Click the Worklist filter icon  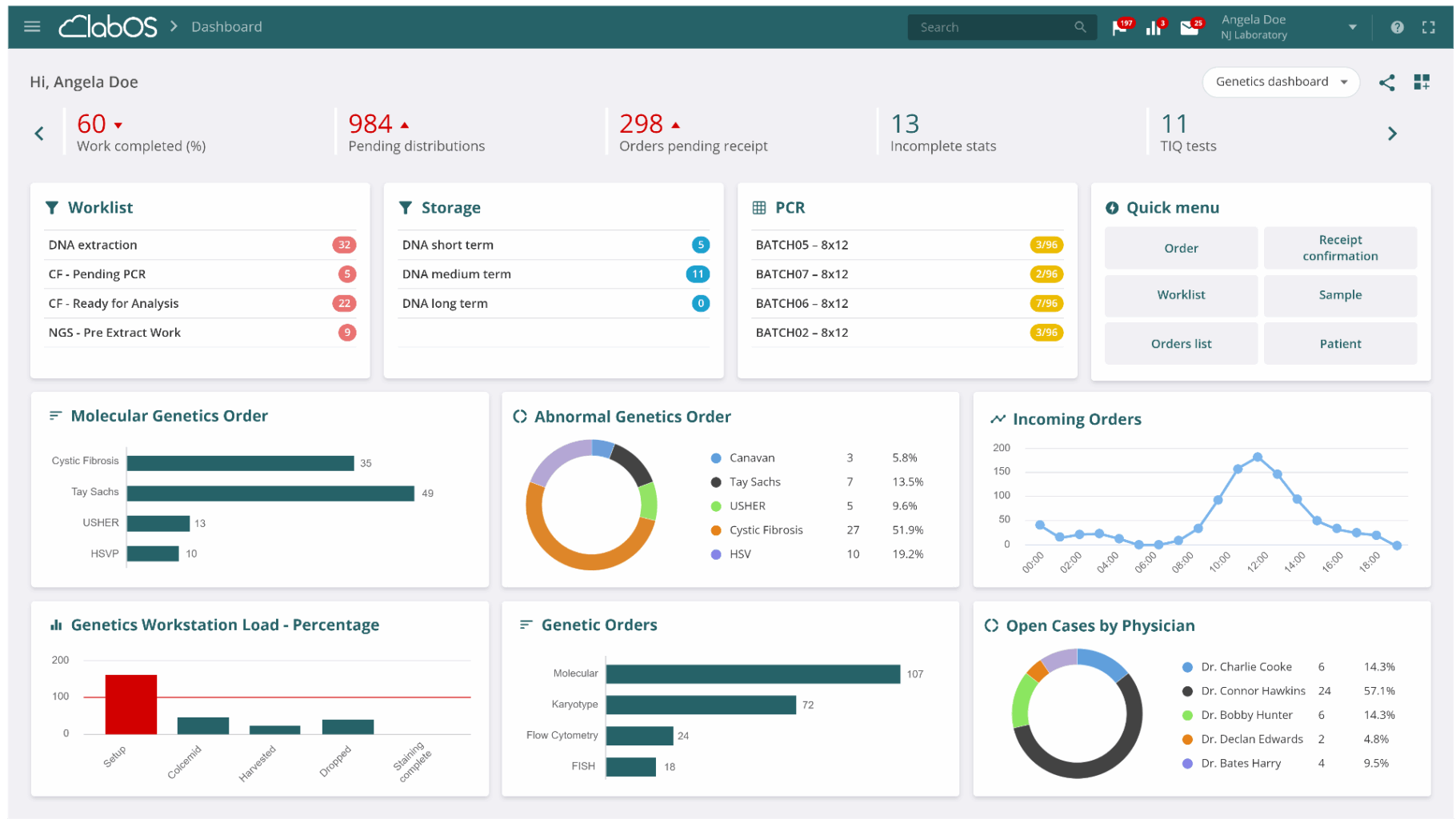52,208
